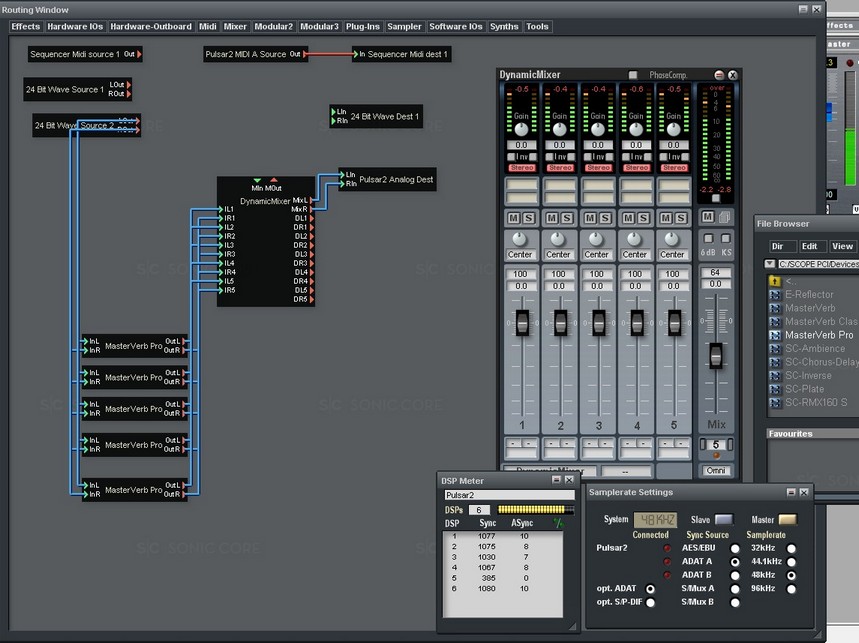Click In port of Sequencer Midi dest 1
859x643 pixels.
coord(355,54)
